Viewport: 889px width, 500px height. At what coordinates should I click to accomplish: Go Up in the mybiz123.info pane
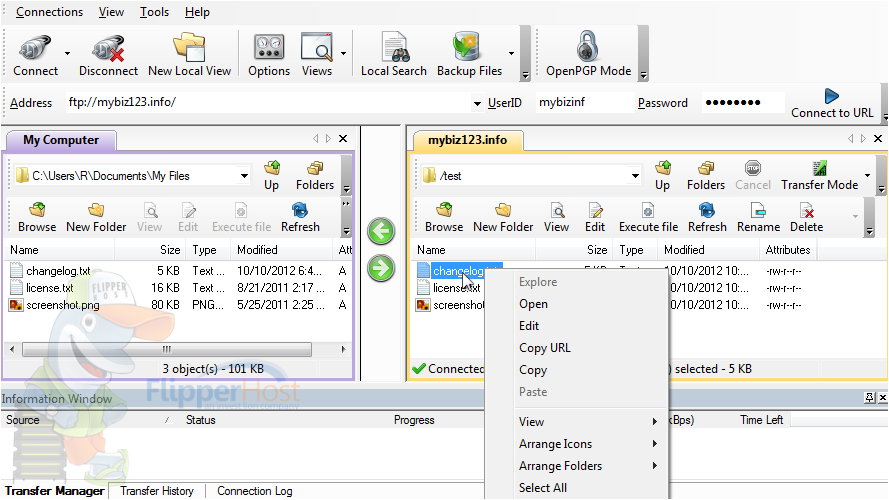click(x=662, y=169)
